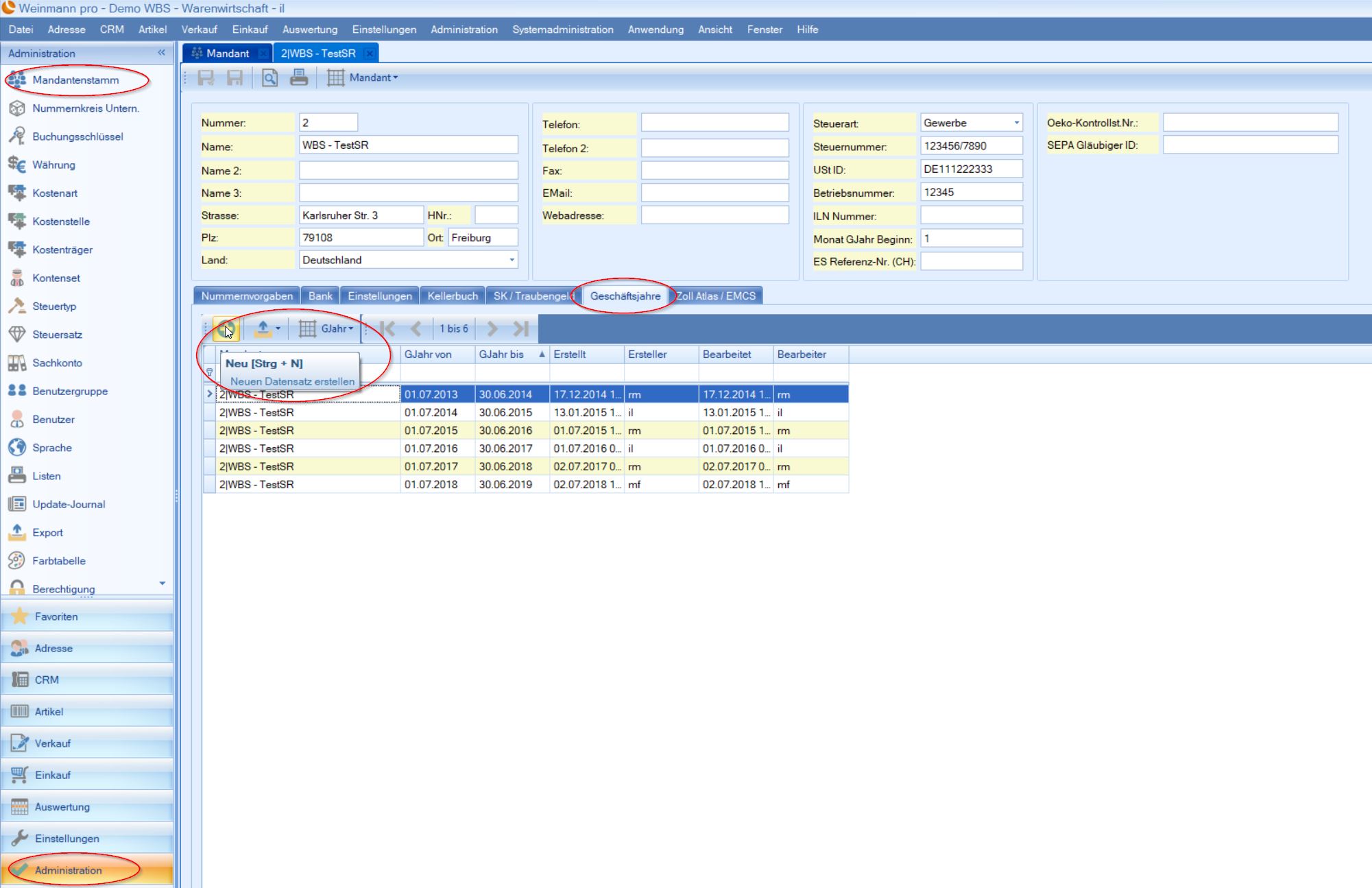Click the Neu (new record) toolbar icon
The image size is (1372, 888).
(226, 329)
